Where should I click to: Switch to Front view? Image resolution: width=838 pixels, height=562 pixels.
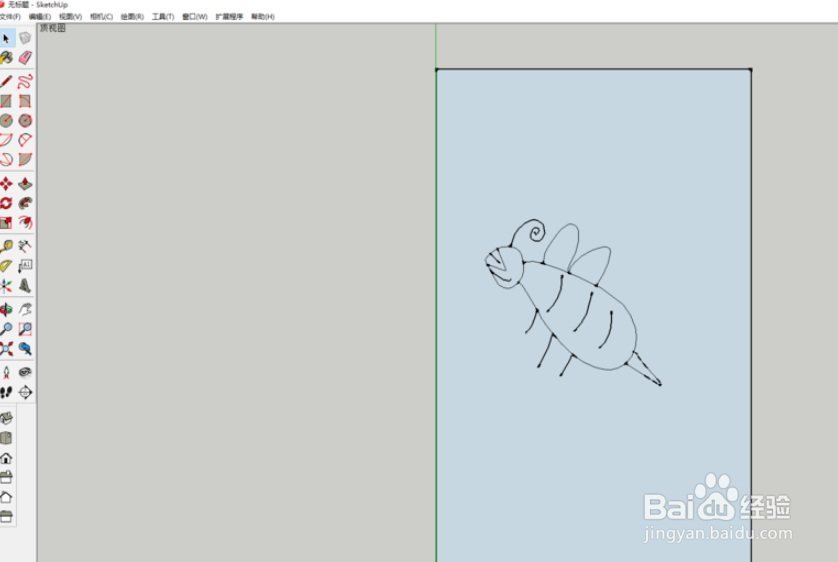[x=6, y=458]
